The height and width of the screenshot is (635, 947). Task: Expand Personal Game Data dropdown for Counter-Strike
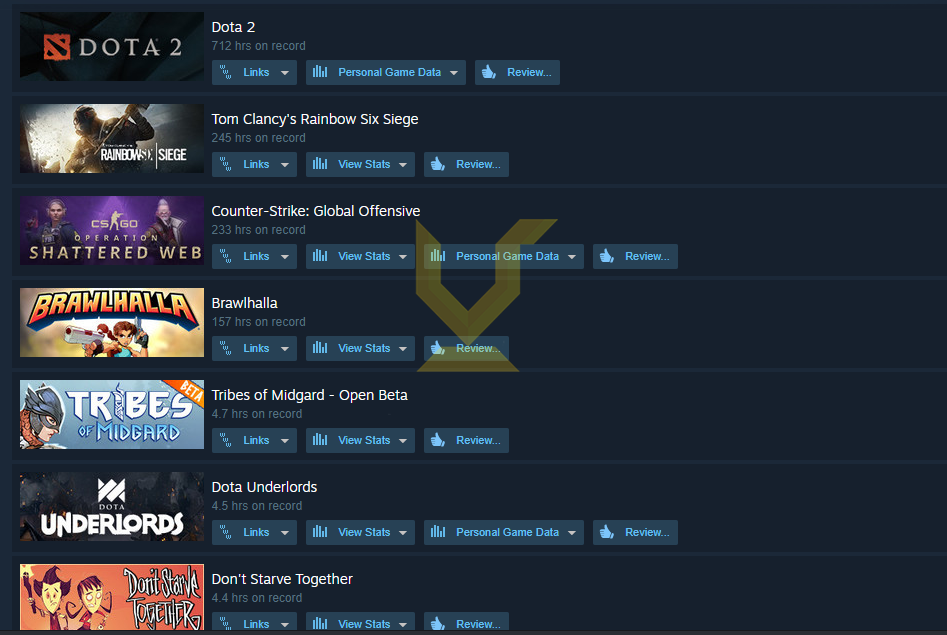(x=571, y=256)
